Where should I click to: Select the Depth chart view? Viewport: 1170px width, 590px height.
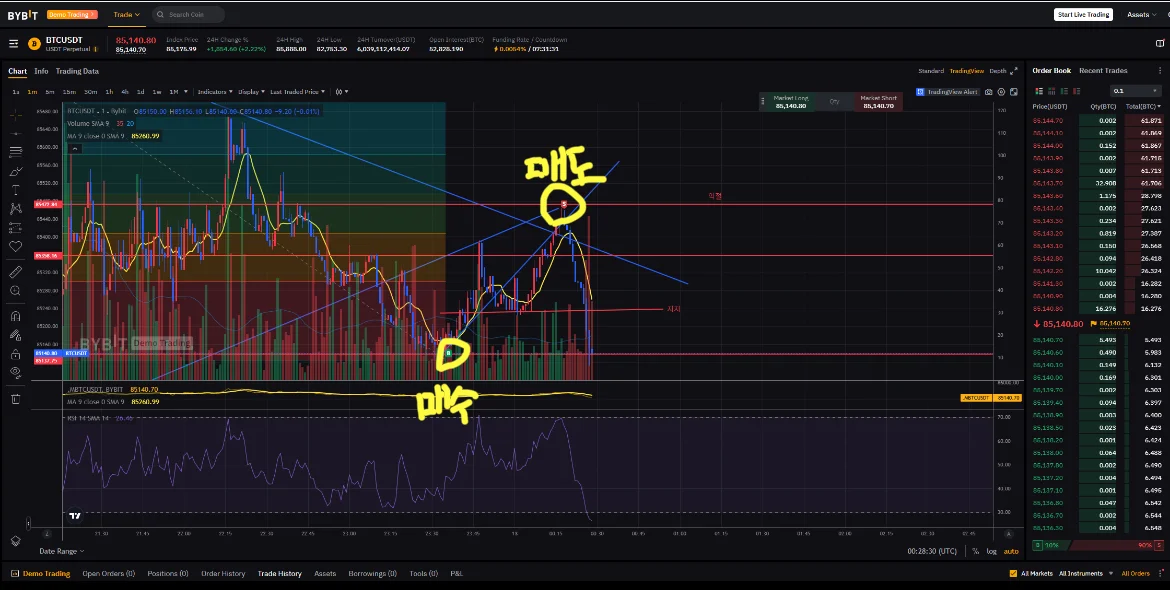998,71
